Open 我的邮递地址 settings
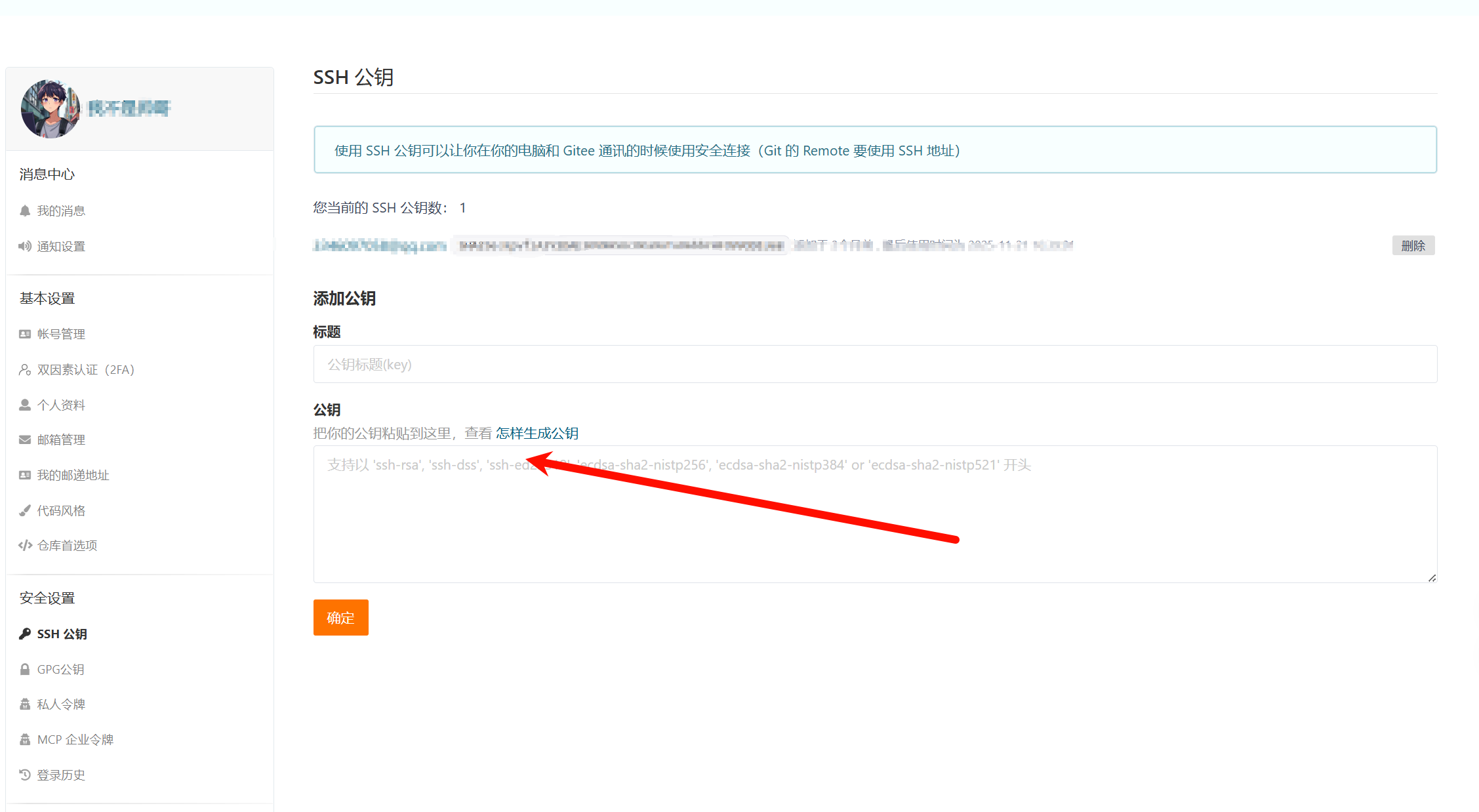Viewport: 1479px width, 812px height. 73,476
